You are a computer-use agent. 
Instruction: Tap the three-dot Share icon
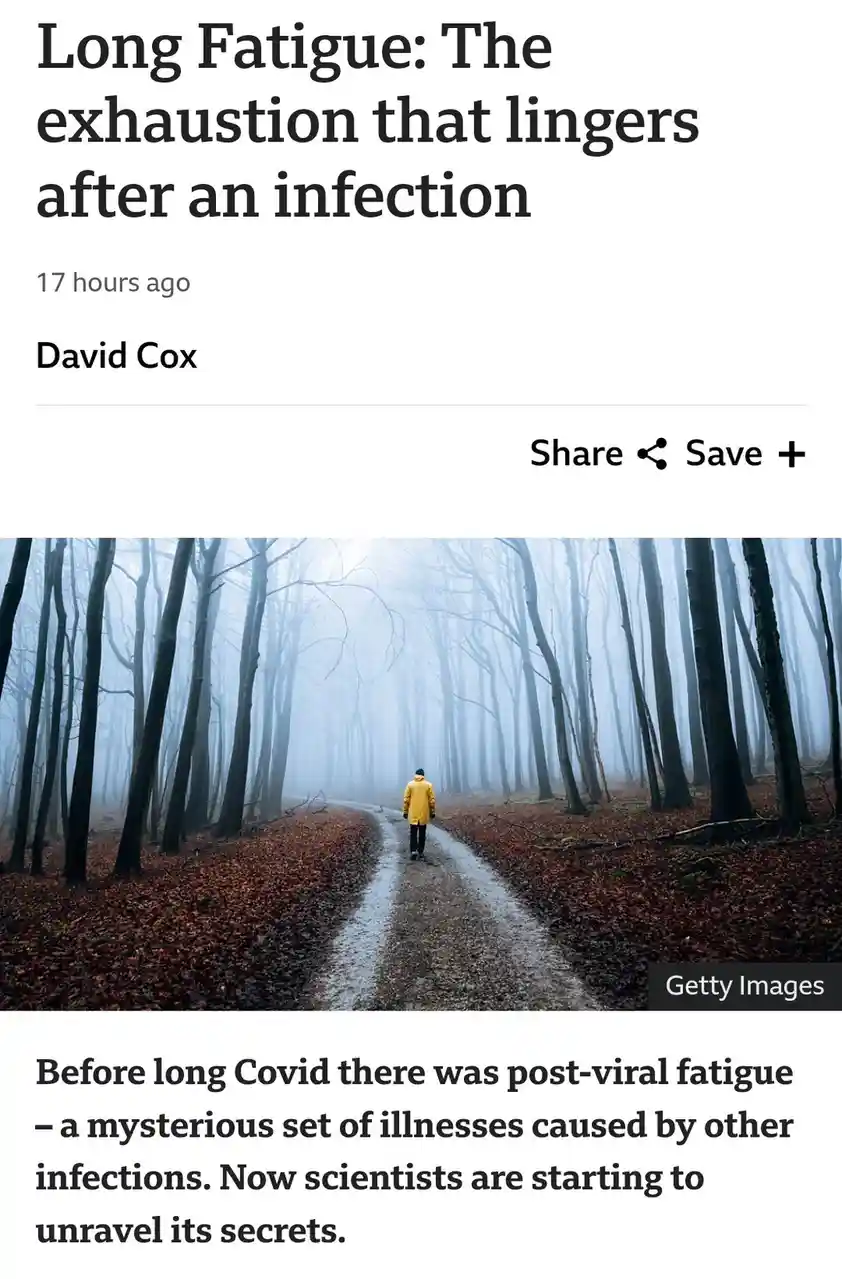[652, 454]
